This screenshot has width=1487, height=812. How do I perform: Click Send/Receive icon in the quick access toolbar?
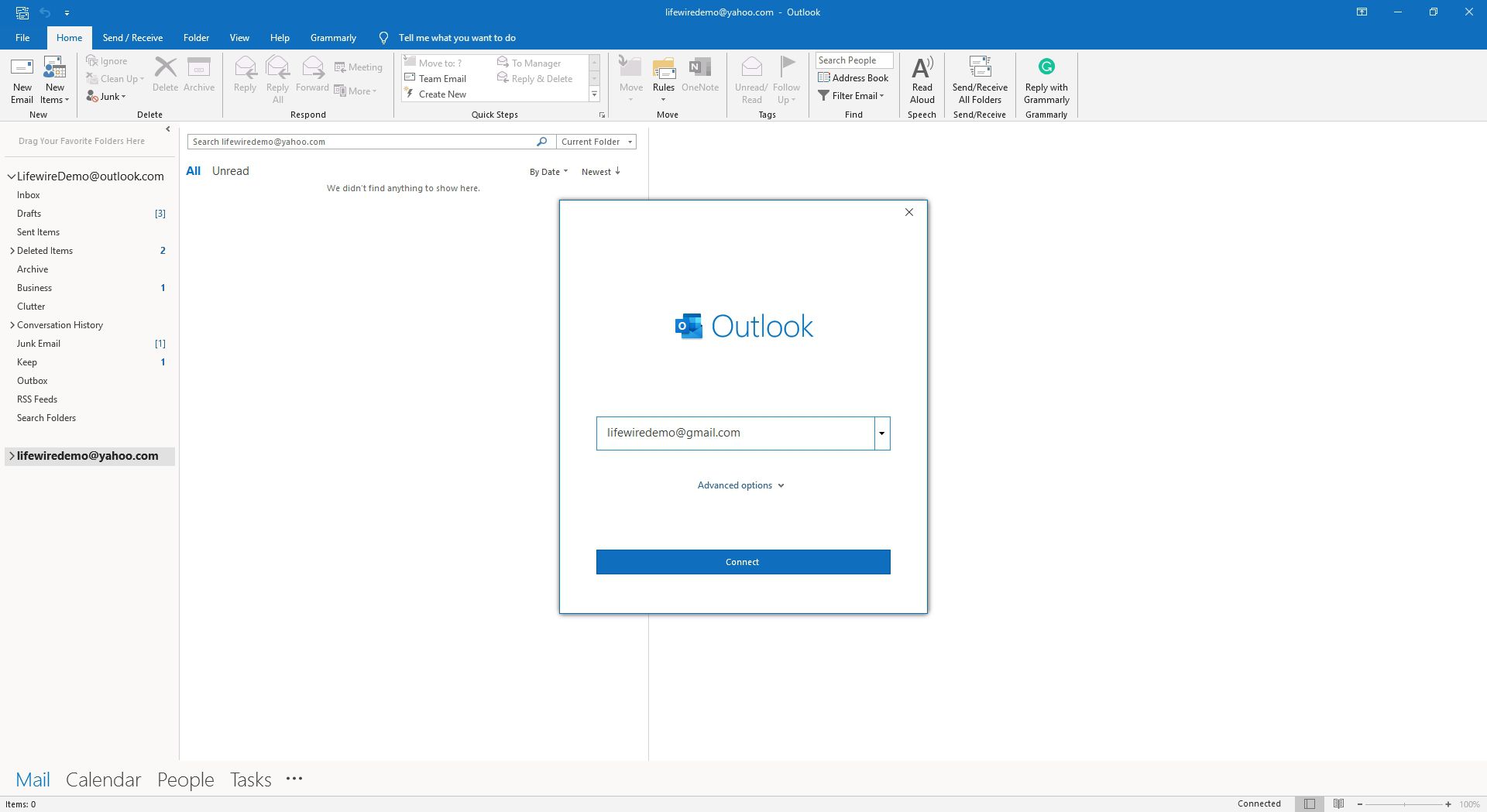(x=22, y=12)
